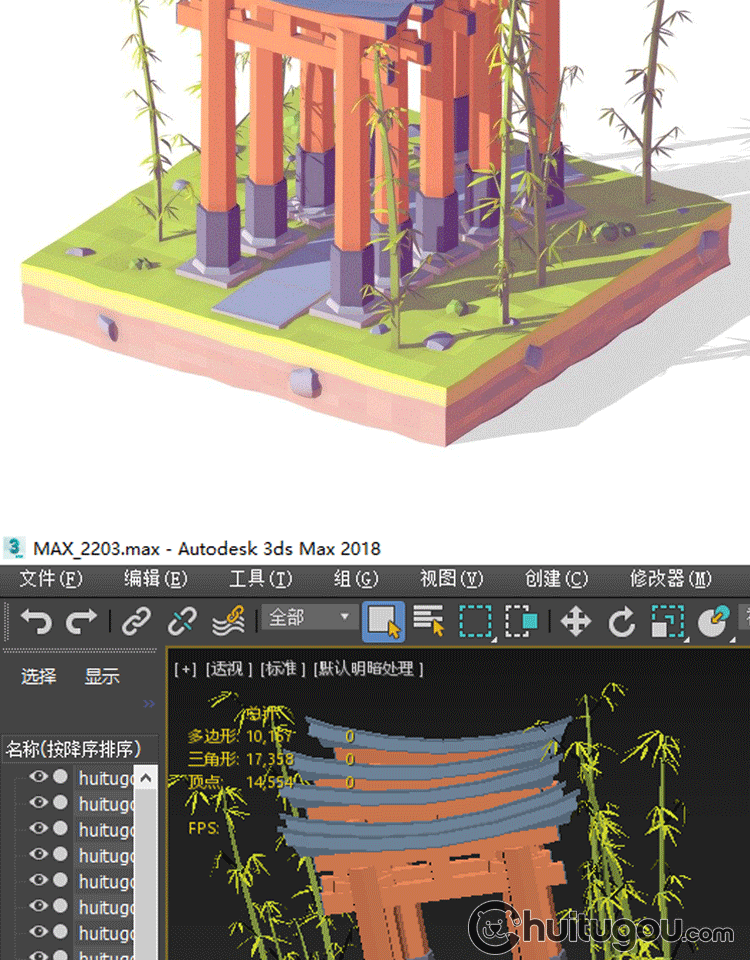Open the 文件(F) menu
750x960 pixels.
[51, 579]
